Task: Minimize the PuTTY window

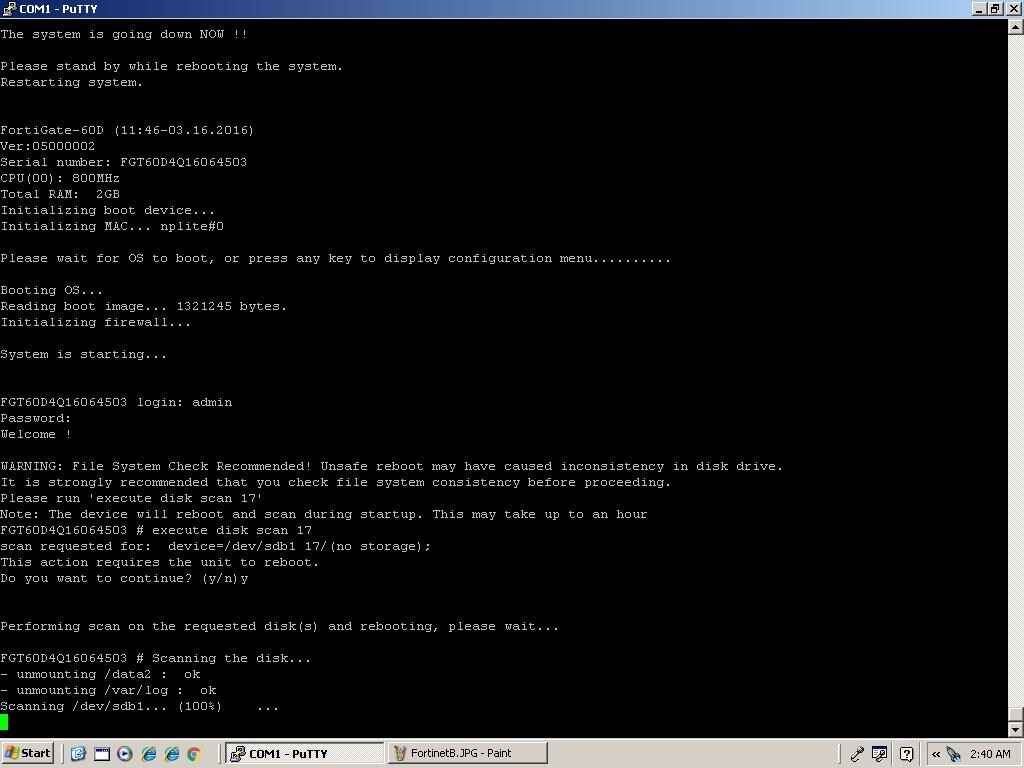Action: click(x=979, y=8)
